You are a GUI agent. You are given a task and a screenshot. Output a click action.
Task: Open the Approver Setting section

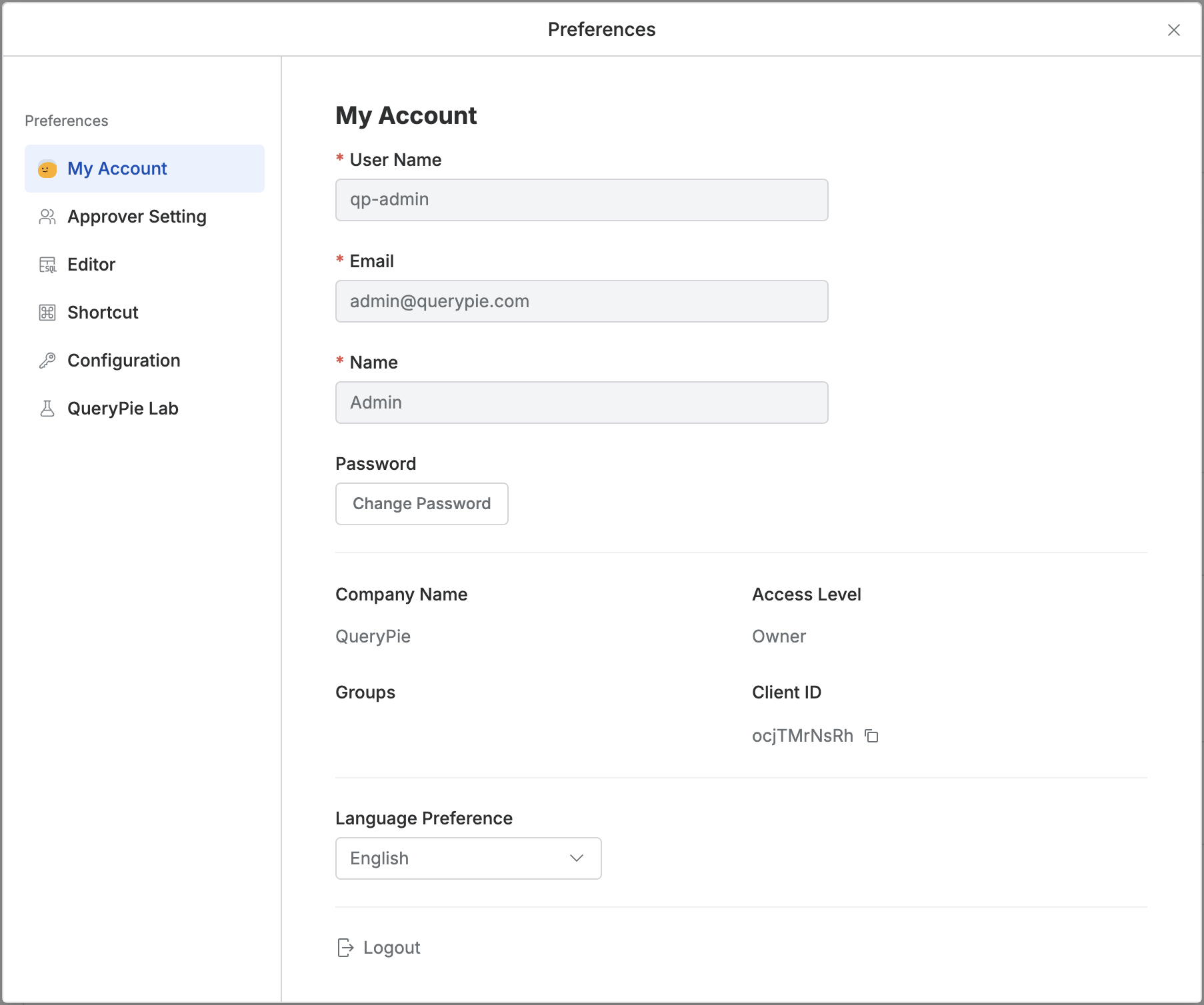point(137,217)
